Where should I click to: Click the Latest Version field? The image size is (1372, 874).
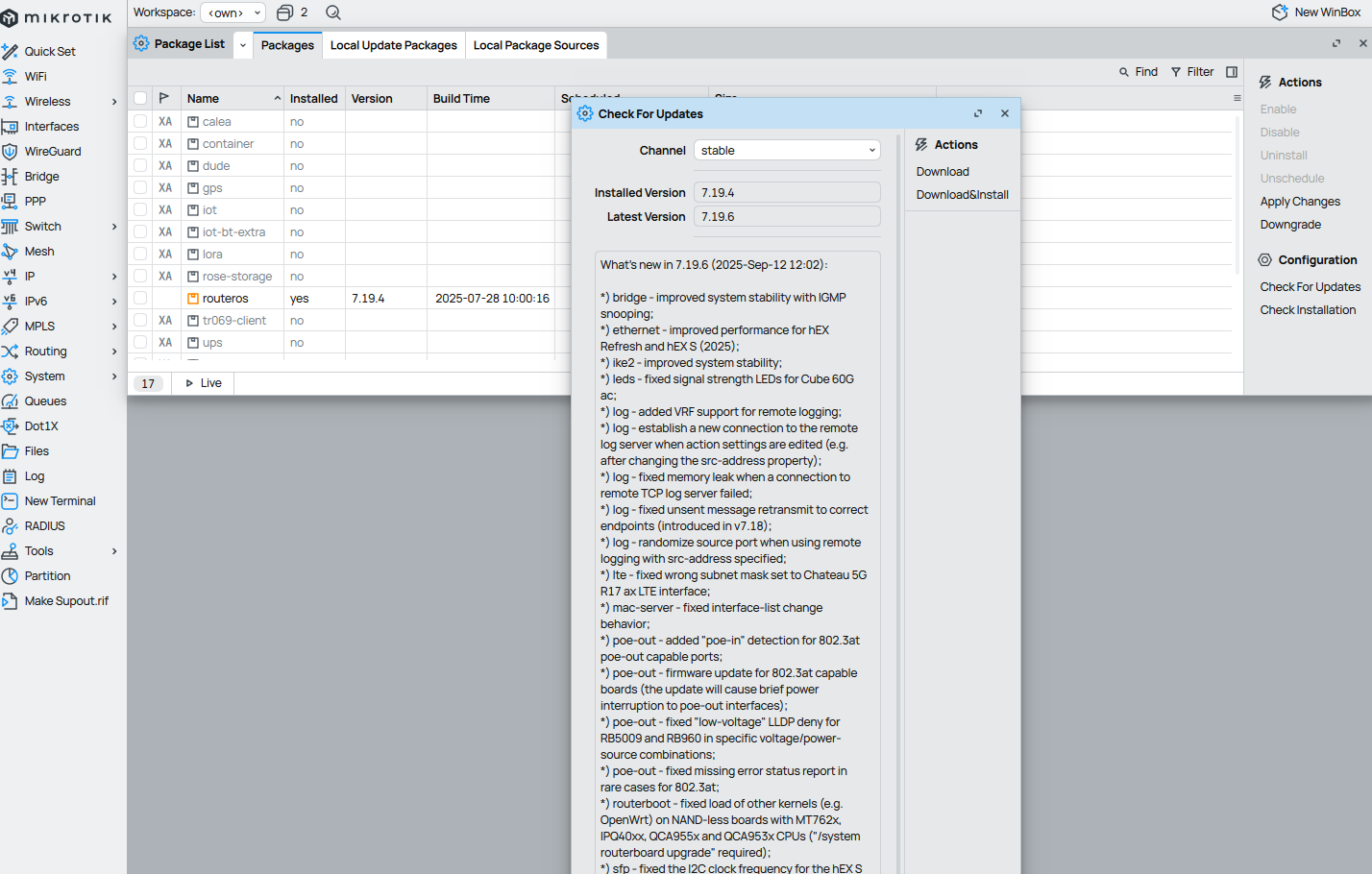point(787,217)
